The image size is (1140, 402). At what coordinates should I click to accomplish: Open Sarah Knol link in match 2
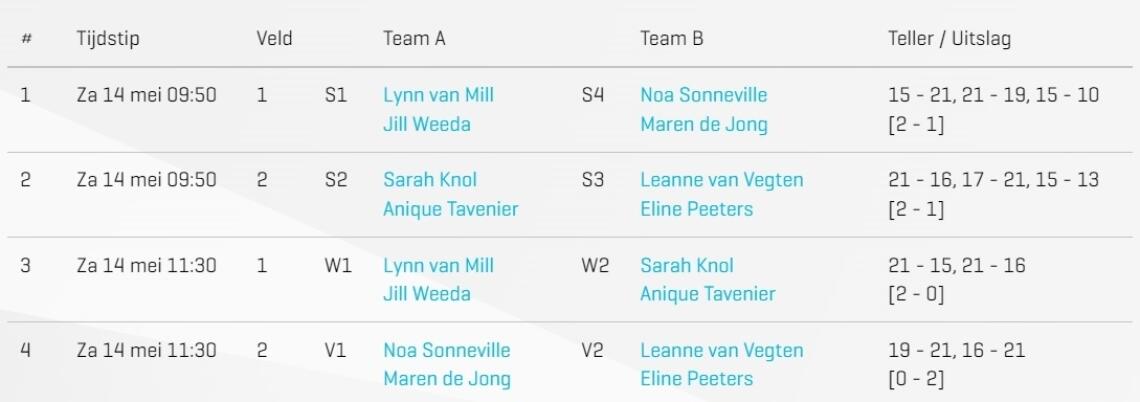[430, 180]
